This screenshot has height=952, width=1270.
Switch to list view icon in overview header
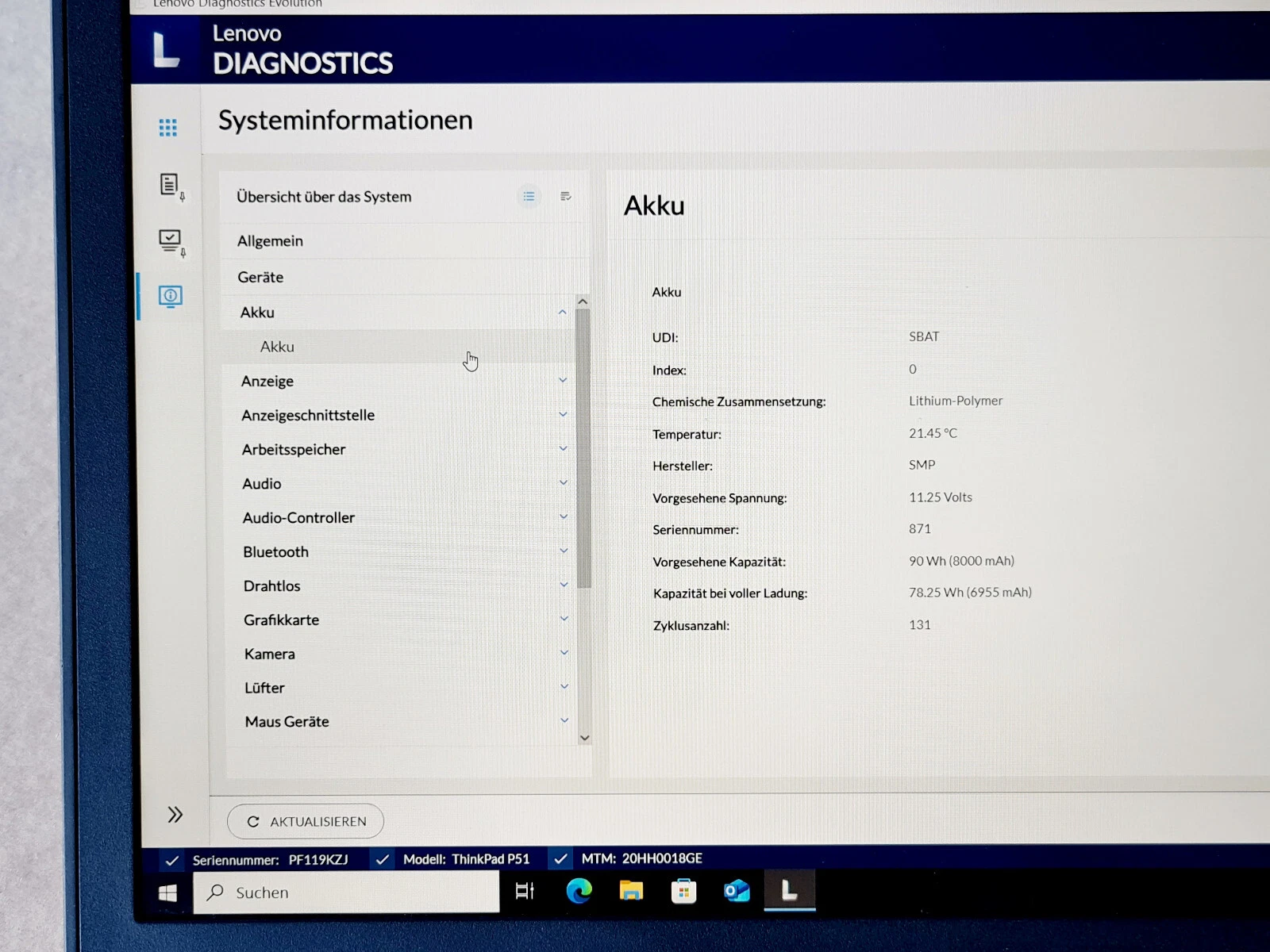[529, 196]
